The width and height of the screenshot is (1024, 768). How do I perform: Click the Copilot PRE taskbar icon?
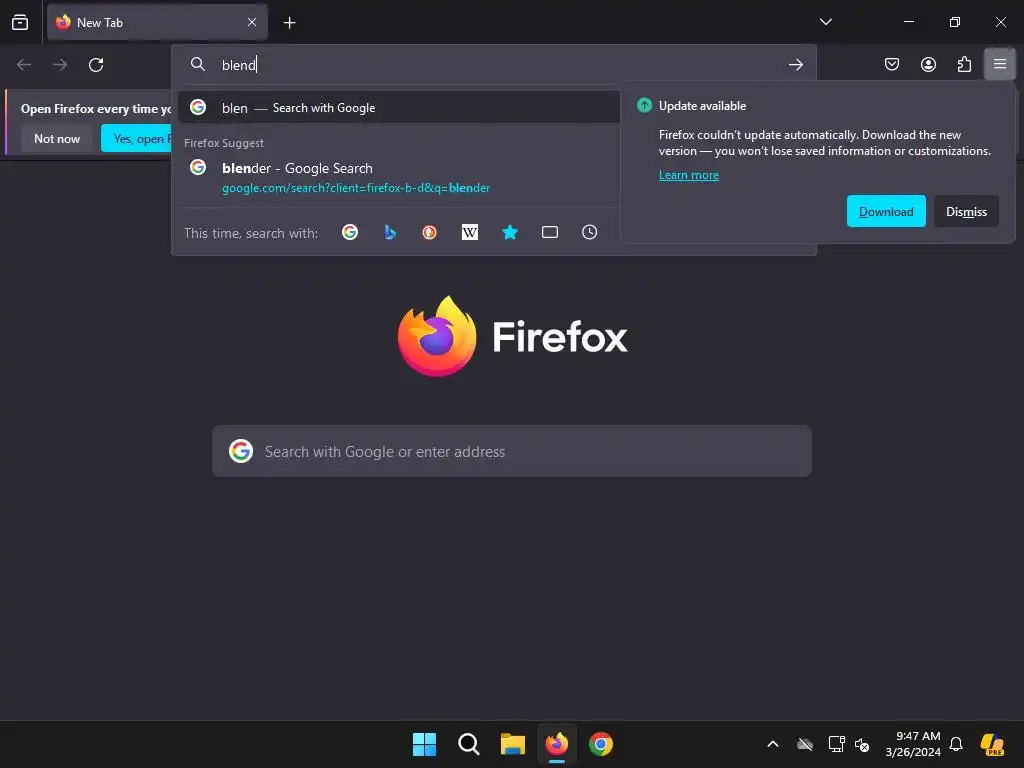tap(993, 744)
